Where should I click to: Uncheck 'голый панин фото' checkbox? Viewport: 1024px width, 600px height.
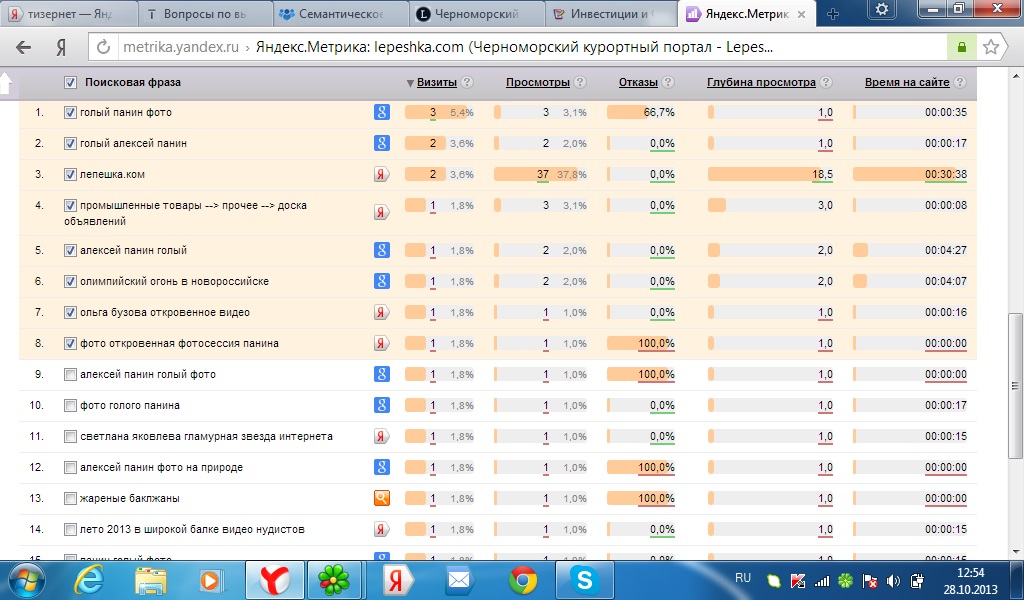click(x=70, y=112)
